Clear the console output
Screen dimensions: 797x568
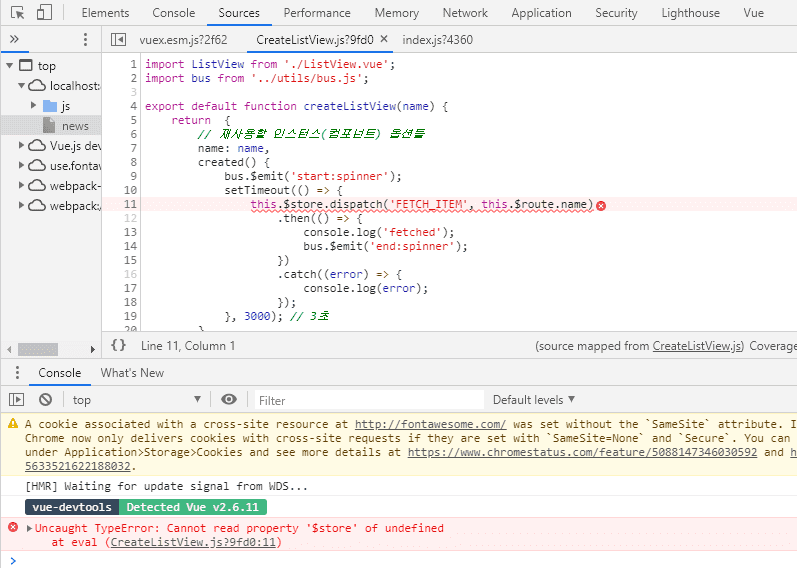click(x=45, y=400)
